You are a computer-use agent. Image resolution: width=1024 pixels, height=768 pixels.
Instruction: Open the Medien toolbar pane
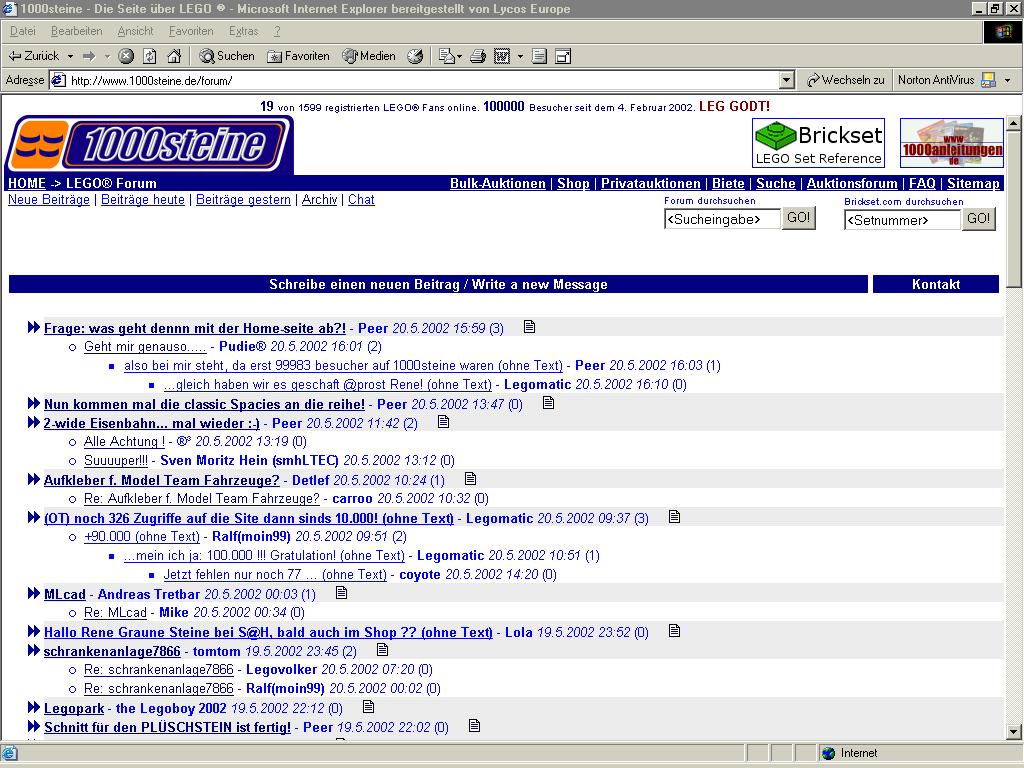click(x=369, y=56)
